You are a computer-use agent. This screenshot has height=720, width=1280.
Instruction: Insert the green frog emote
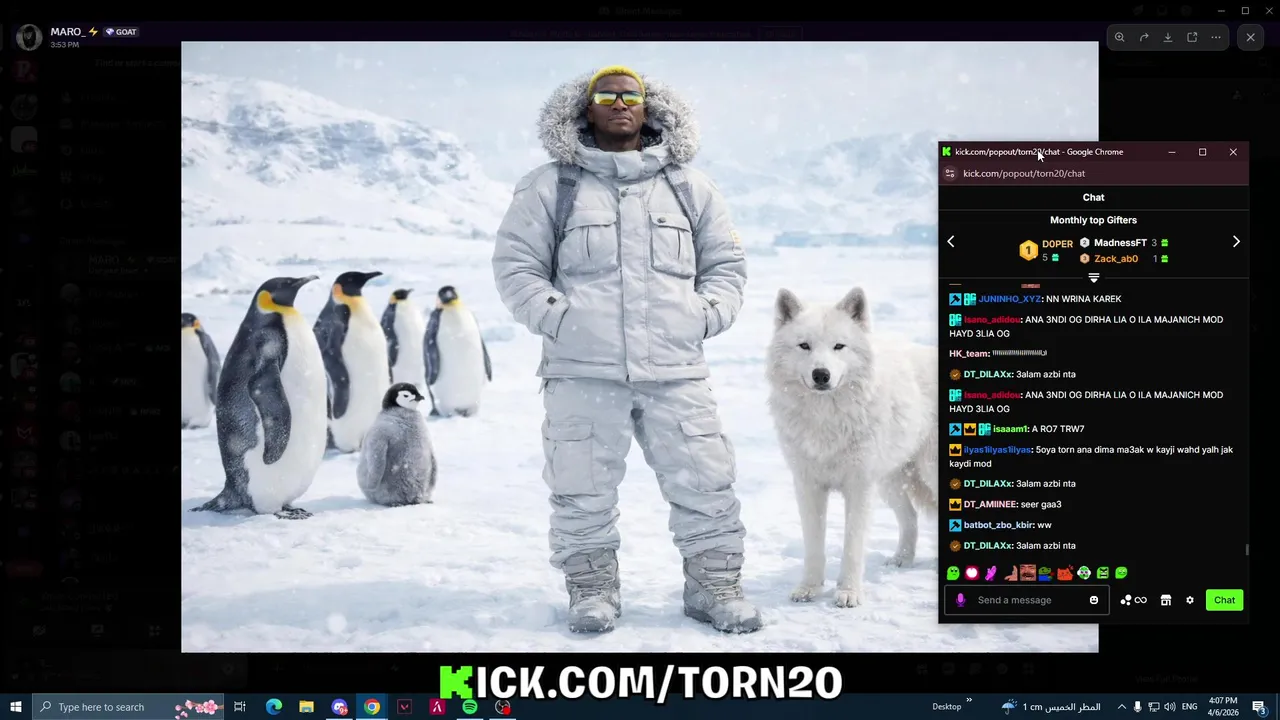(x=1046, y=573)
